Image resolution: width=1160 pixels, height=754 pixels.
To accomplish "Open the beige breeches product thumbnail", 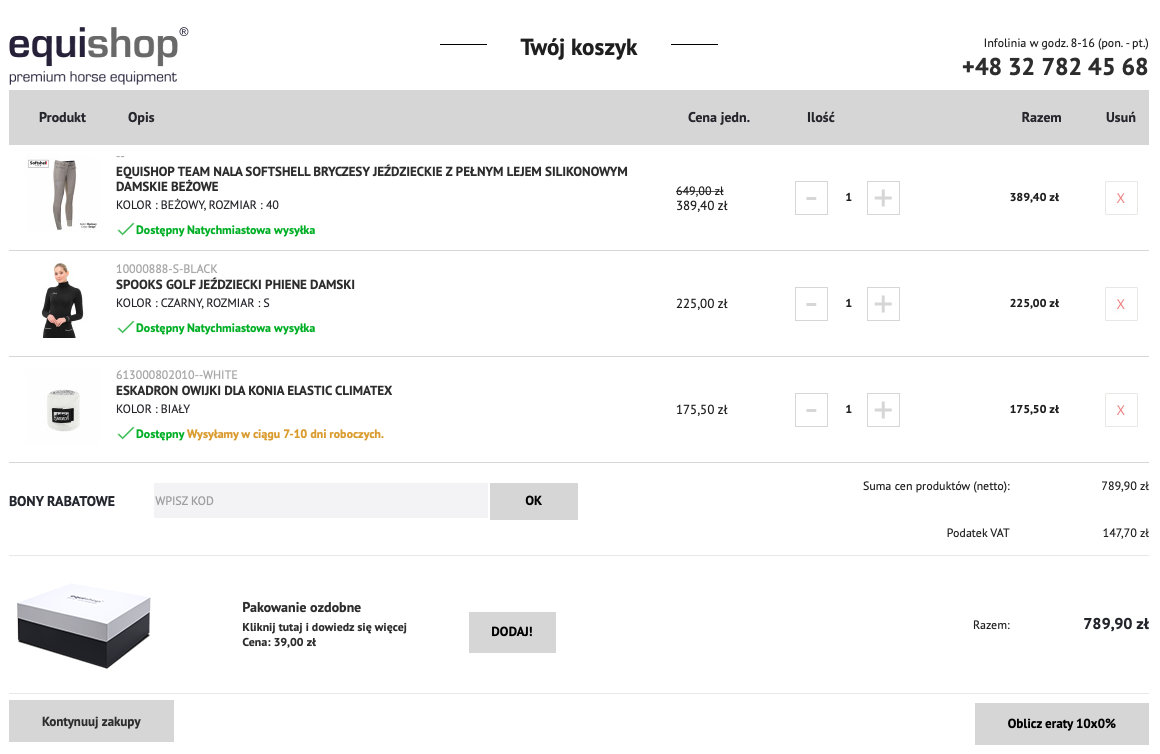I will point(63,195).
